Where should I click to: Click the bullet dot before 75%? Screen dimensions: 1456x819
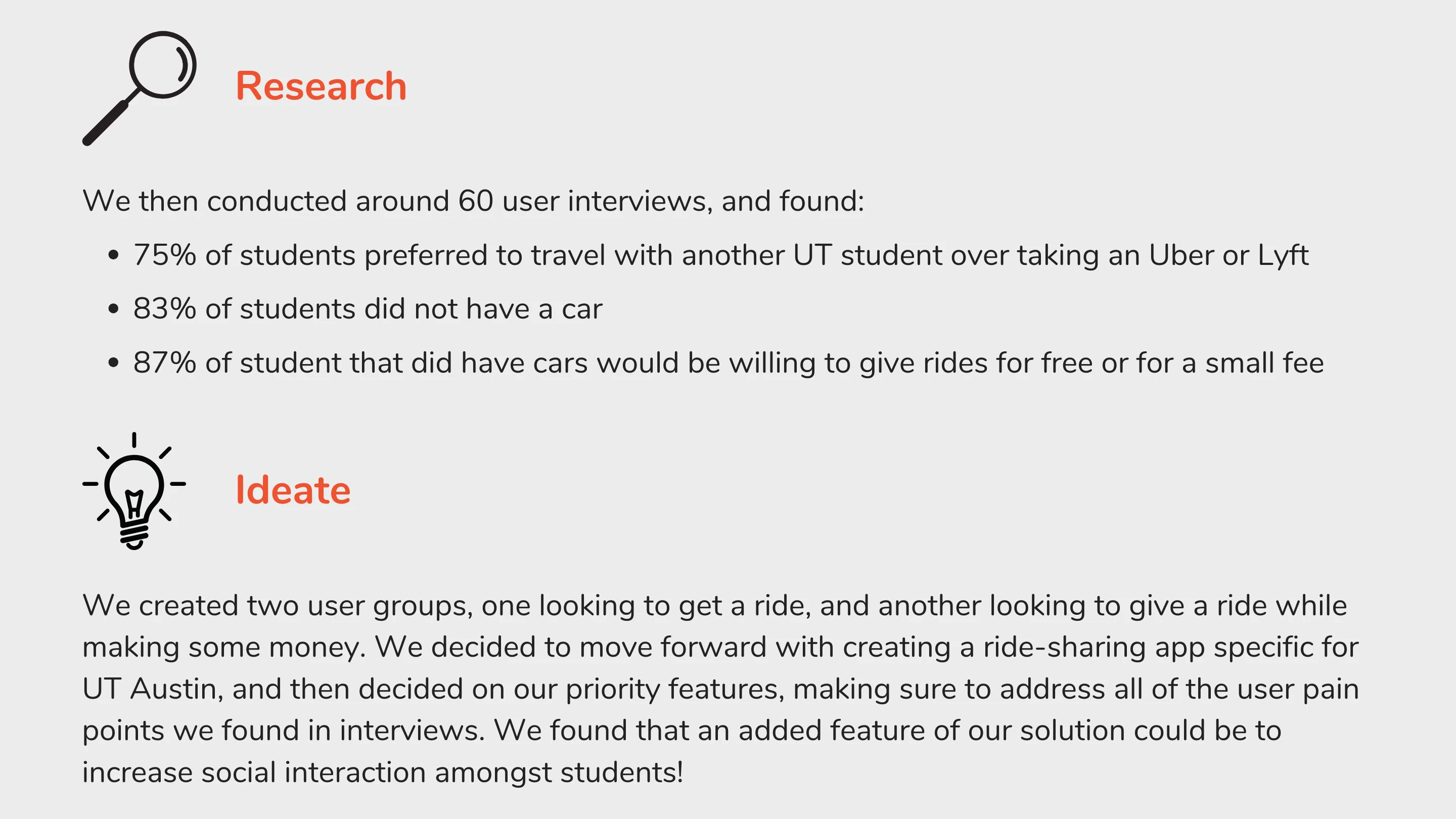click(x=114, y=255)
